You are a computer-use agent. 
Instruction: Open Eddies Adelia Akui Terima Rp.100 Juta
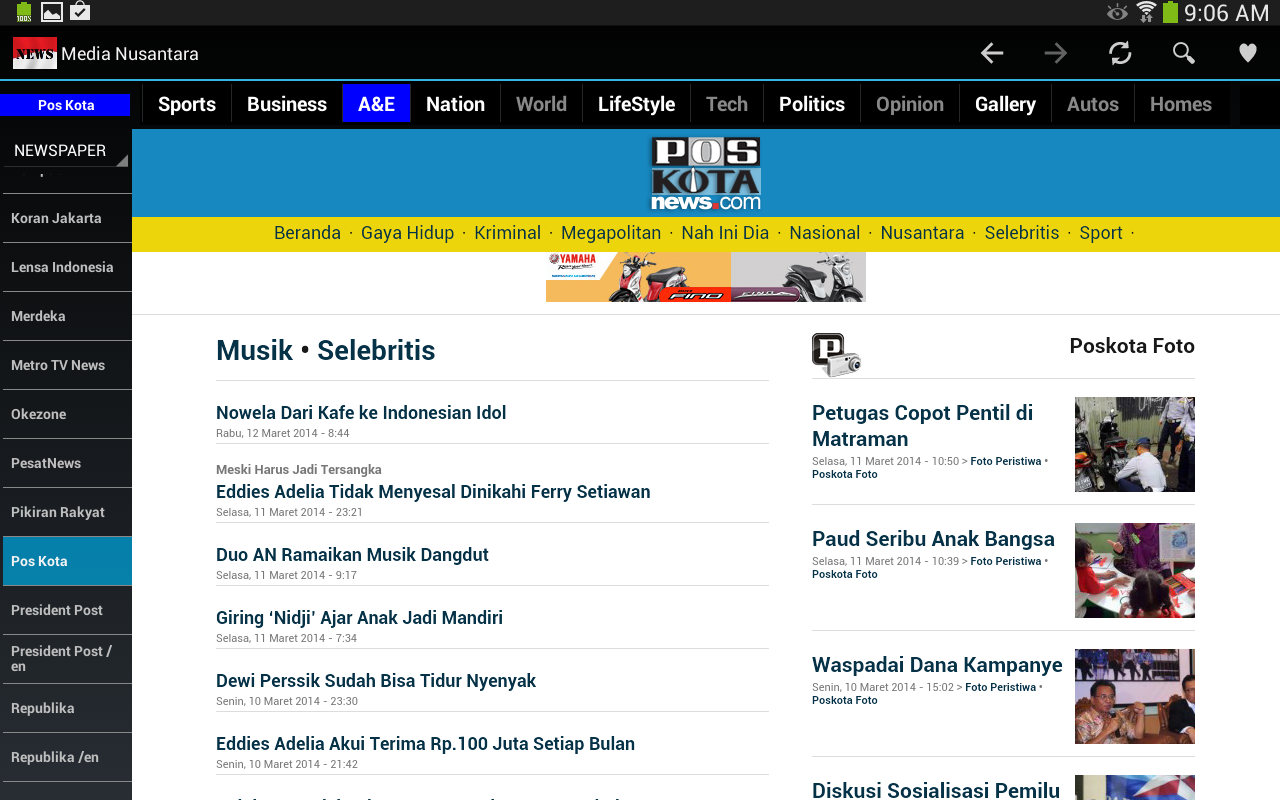pos(425,744)
